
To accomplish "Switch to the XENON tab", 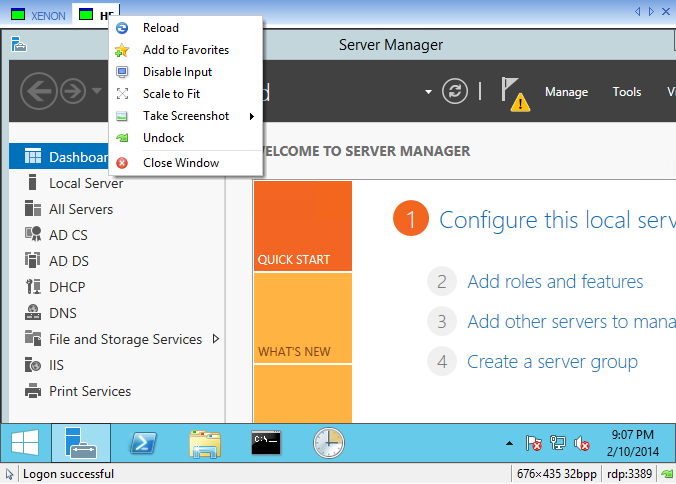I will pyautogui.click(x=38, y=16).
